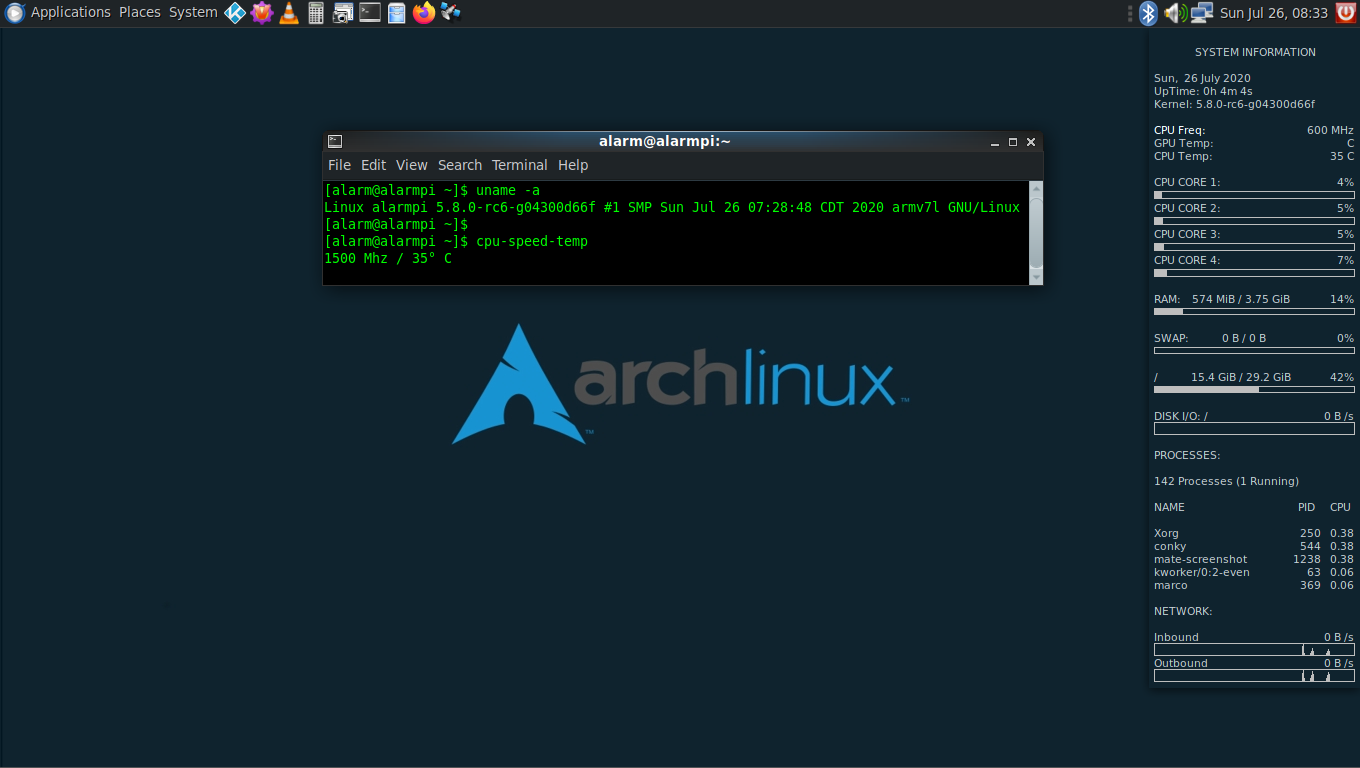
Task: Start the calculator application
Action: 315,12
